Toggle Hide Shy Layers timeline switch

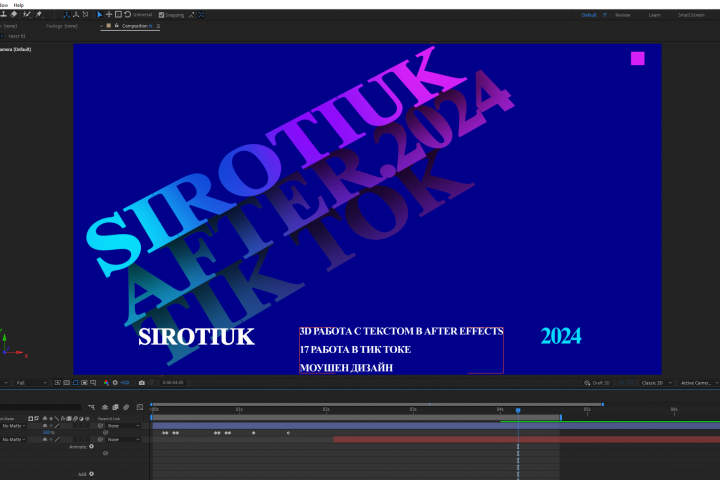[x=105, y=407]
